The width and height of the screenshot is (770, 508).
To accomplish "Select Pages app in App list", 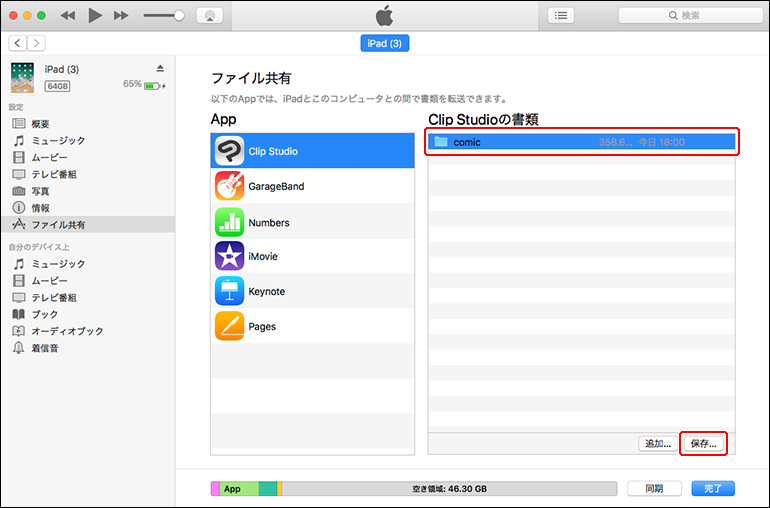I will tap(312, 326).
